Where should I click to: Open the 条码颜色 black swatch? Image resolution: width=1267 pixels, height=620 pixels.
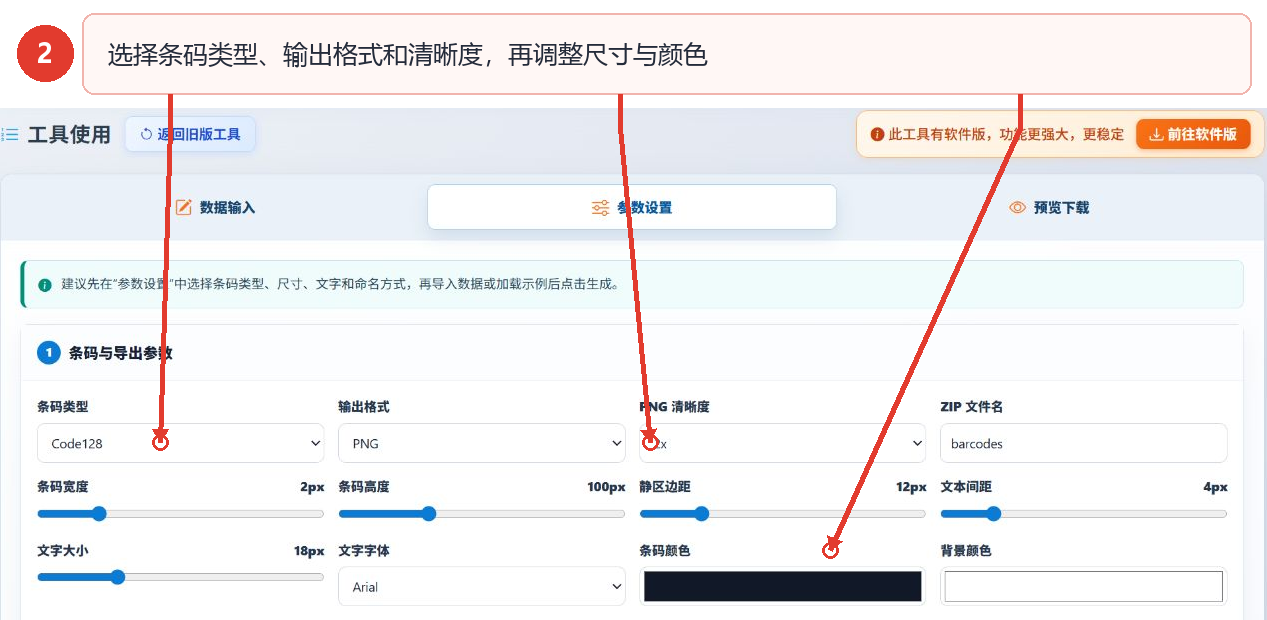click(x=783, y=586)
